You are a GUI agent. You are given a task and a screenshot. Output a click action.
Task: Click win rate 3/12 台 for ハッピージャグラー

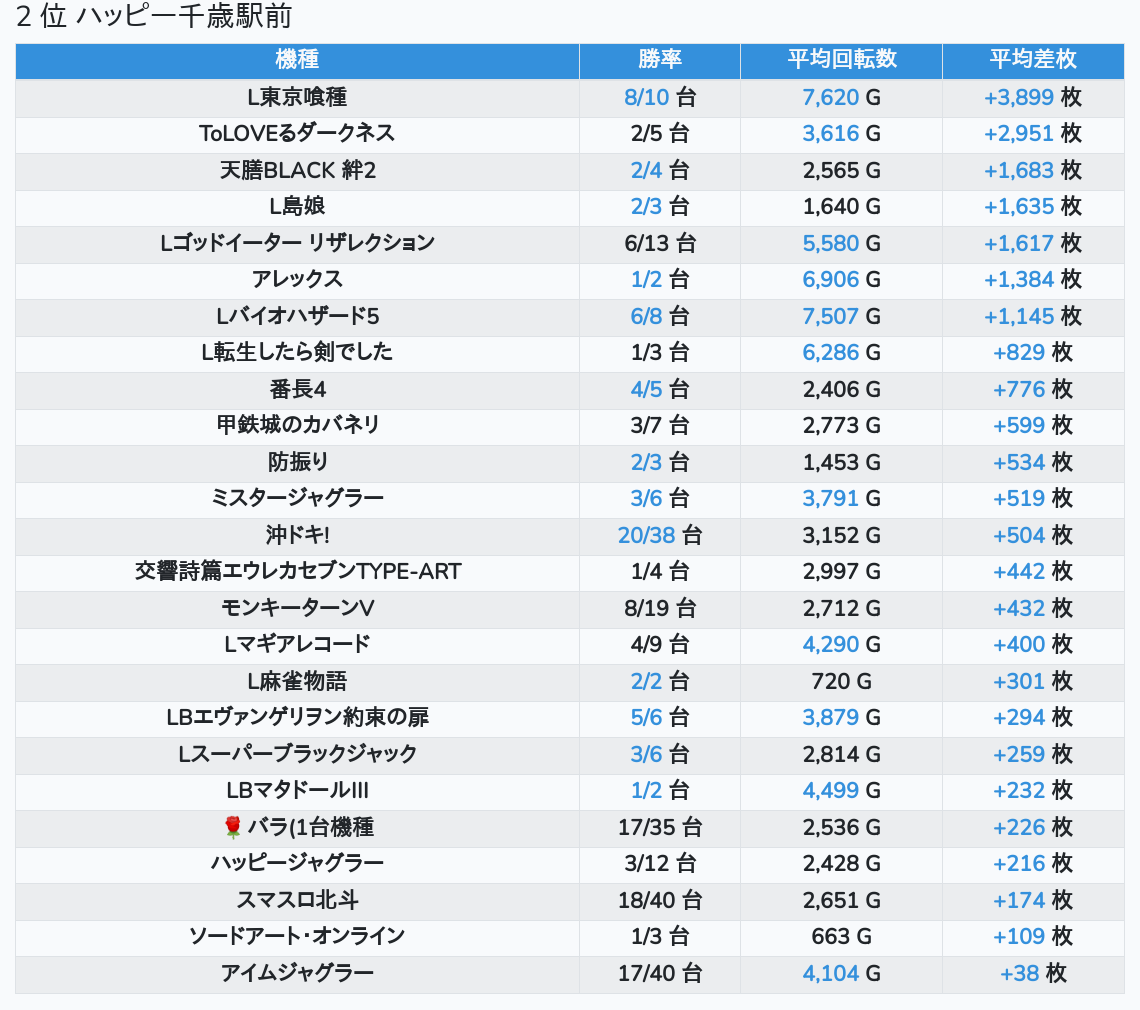click(659, 863)
